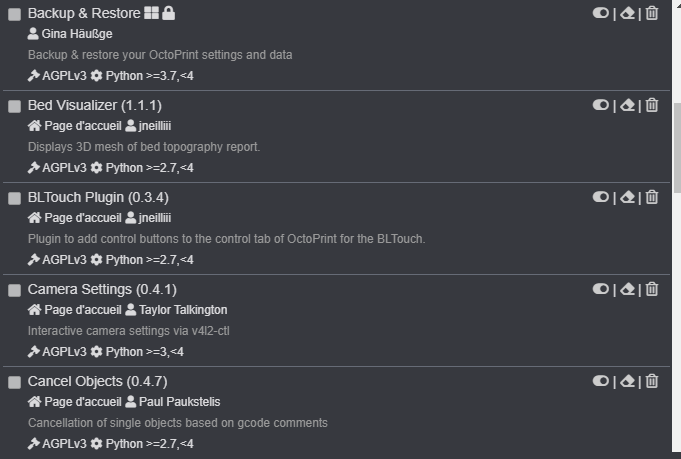The image size is (681, 459).
Task: Click eraser icon for BLTouch Plugin
Action: click(x=627, y=197)
